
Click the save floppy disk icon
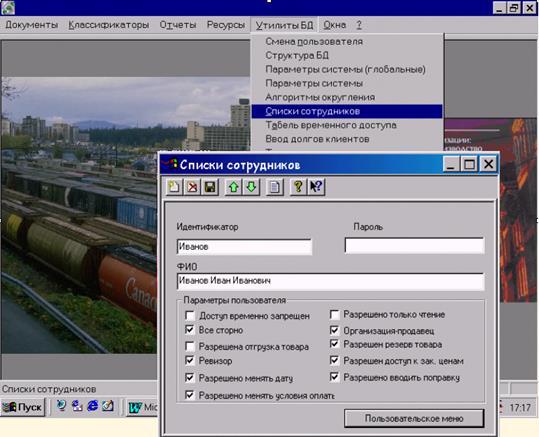210,187
